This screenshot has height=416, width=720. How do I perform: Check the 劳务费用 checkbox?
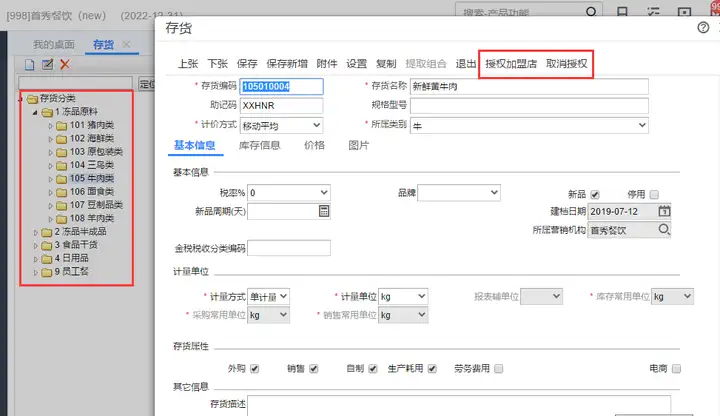(x=499, y=369)
